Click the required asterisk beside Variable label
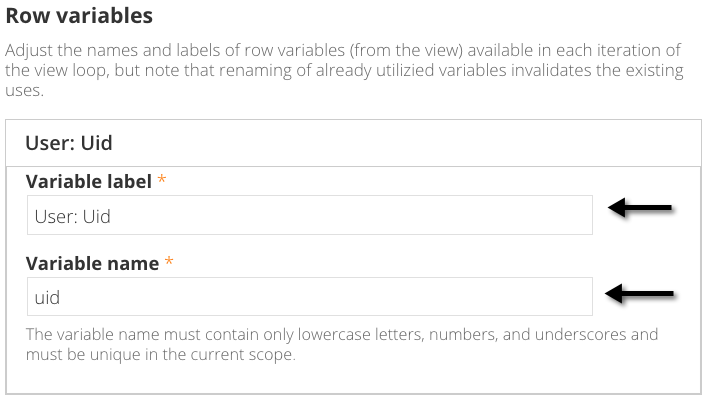710x402 pixels. click(162, 182)
